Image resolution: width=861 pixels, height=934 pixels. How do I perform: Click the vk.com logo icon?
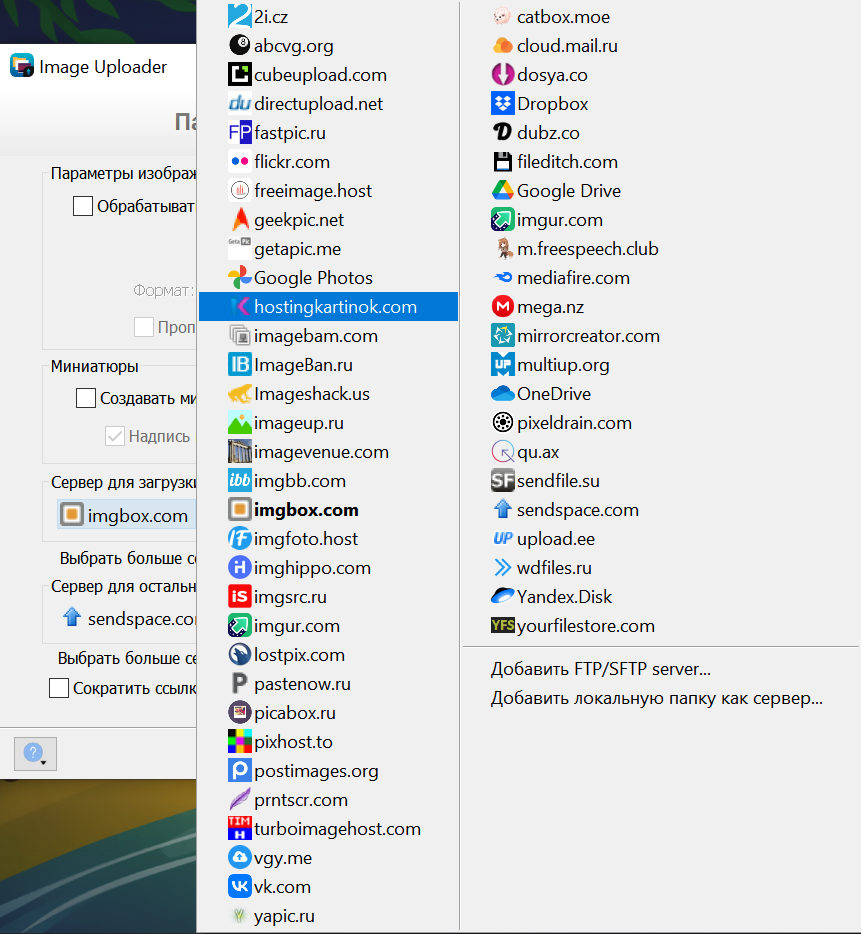240,887
